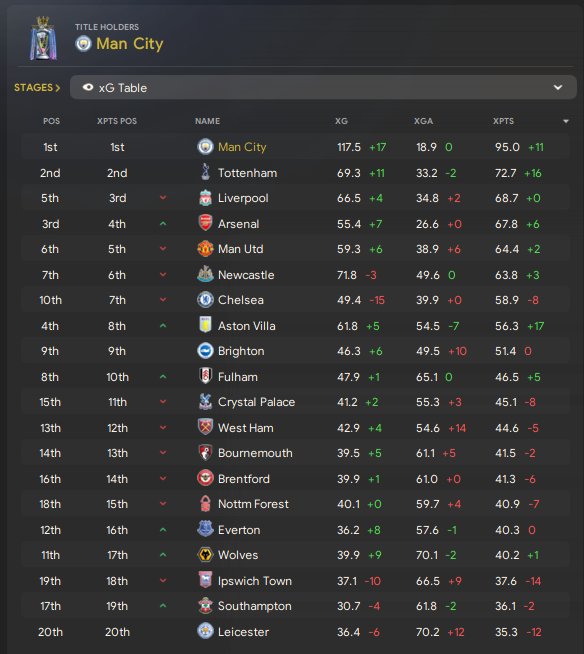Click the Tottenham club crest
This screenshot has height=654, width=584.
(x=205, y=172)
